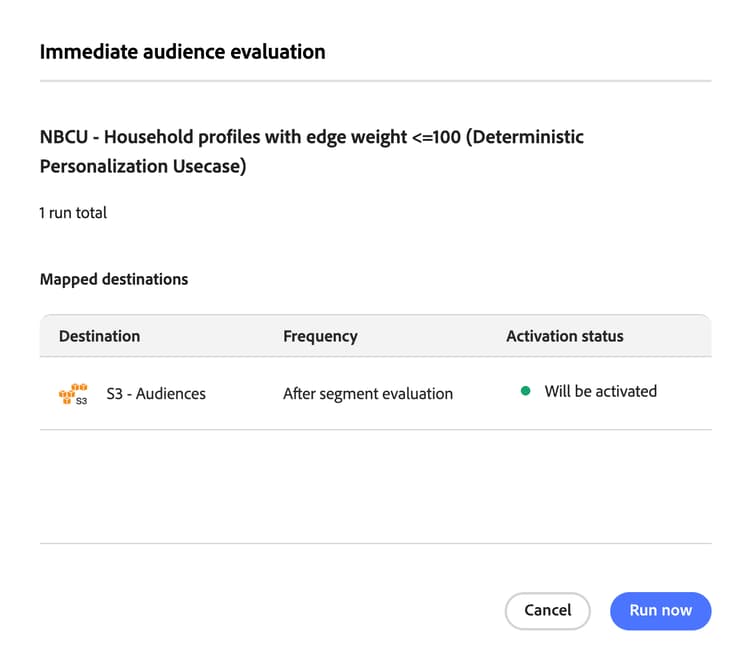This screenshot has width=750, height=670.
Task: Select the Amazon S3 destination icon
Action: [x=73, y=394]
